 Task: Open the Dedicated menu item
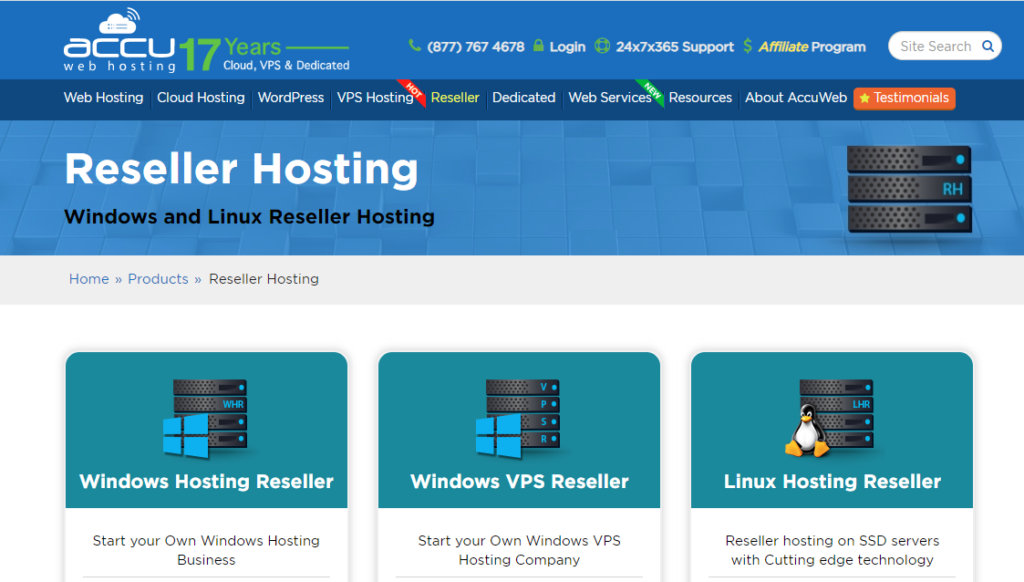click(x=524, y=97)
